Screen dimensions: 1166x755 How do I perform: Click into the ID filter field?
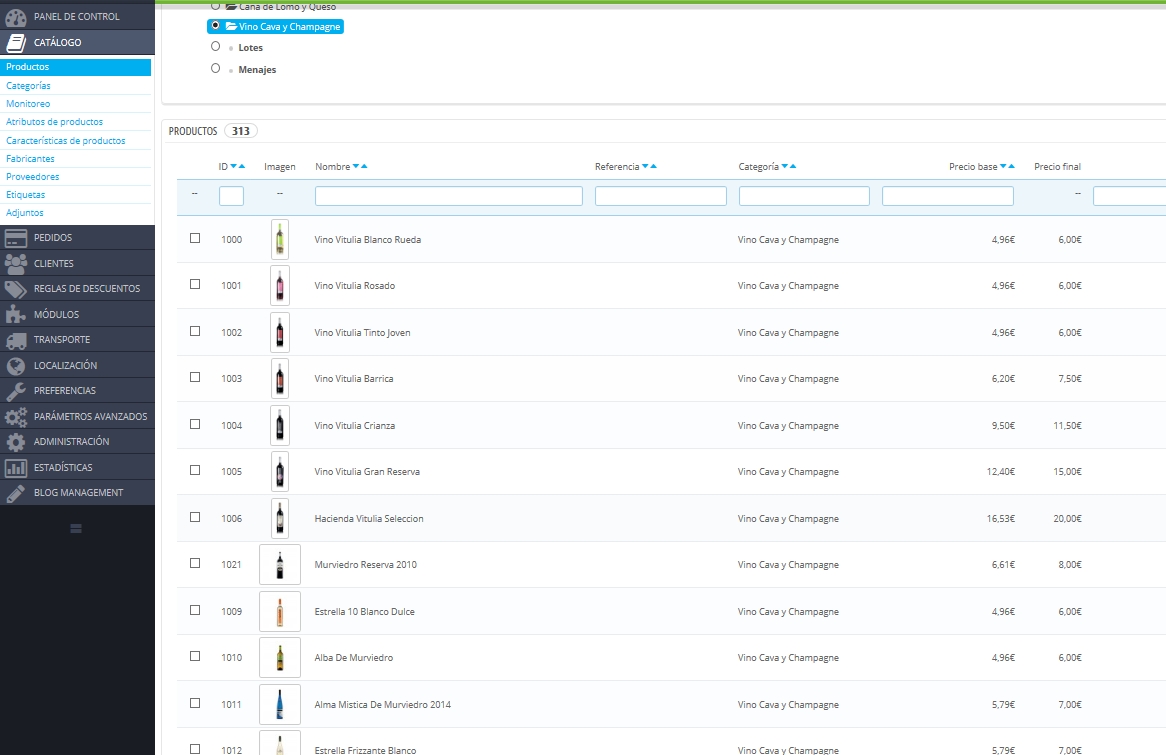231,196
